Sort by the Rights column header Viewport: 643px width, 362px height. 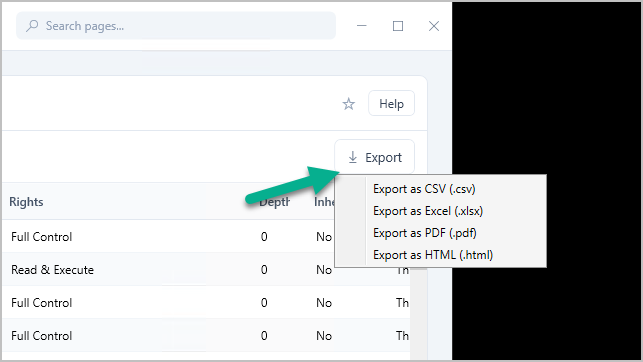(26, 202)
